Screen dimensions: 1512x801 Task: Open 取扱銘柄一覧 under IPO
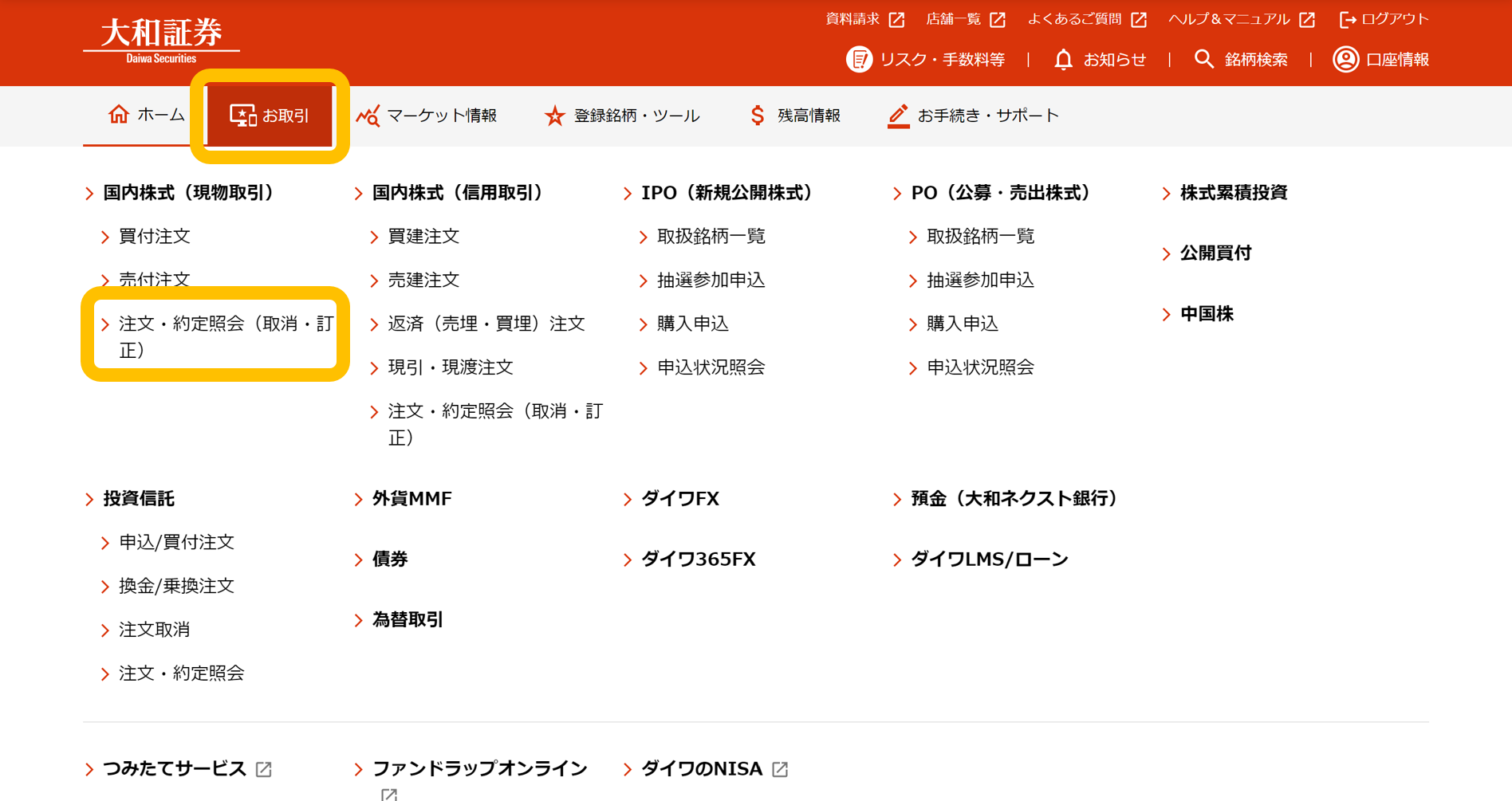711,237
